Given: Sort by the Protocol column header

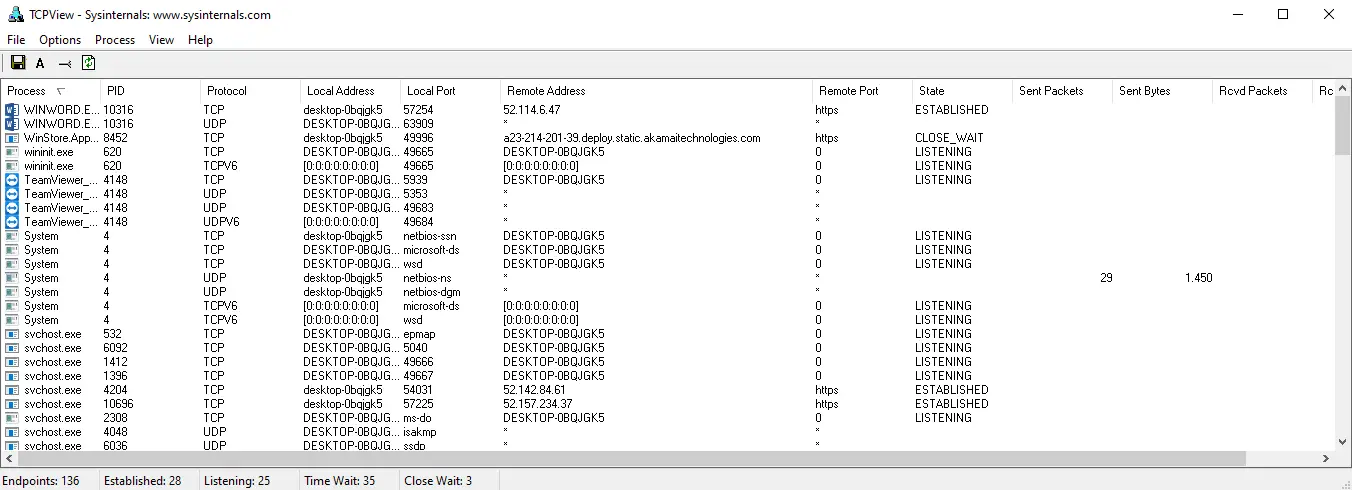Looking at the screenshot, I should click(x=250, y=91).
